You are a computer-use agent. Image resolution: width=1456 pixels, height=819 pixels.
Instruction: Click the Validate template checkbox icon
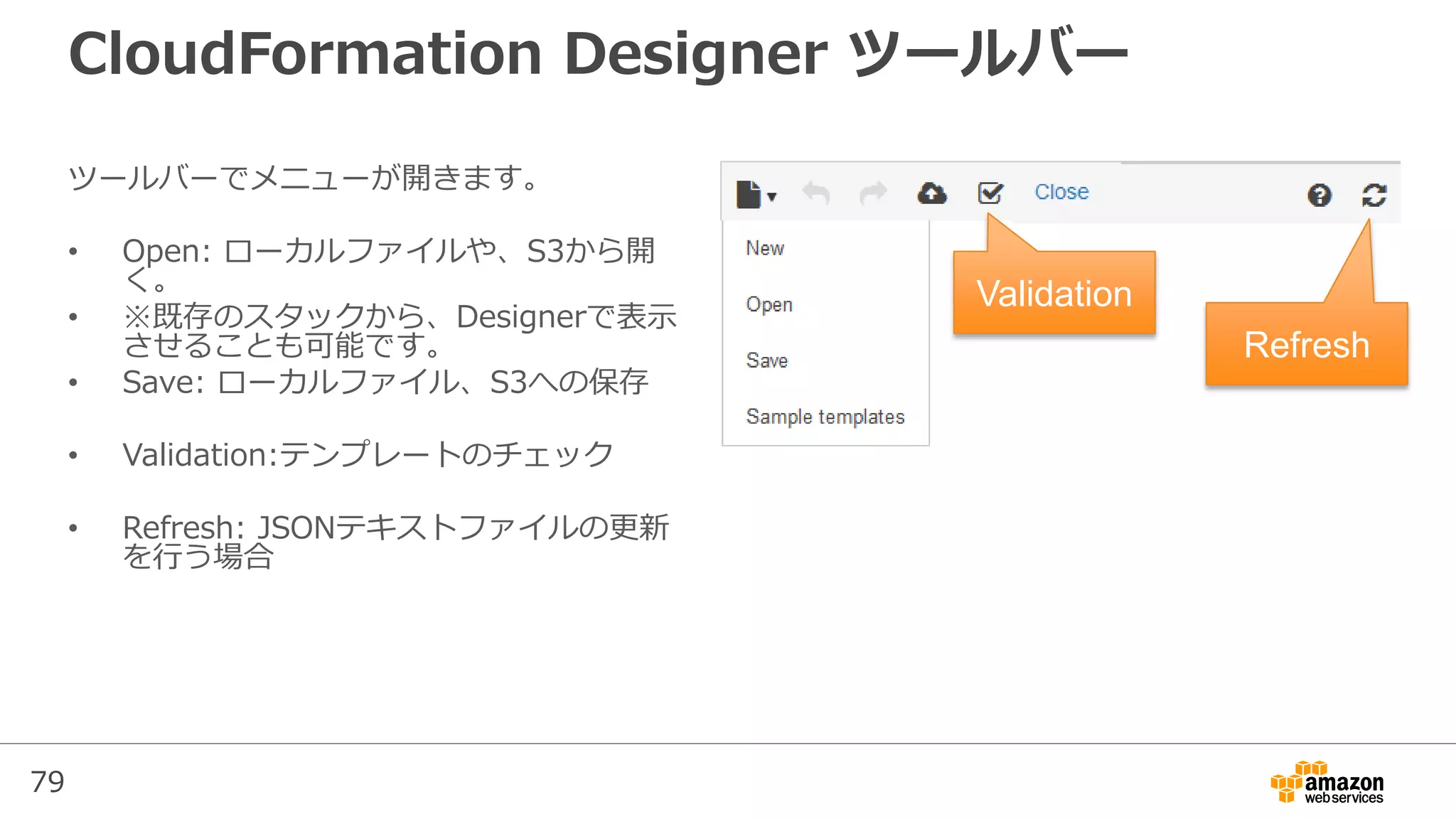tap(990, 193)
